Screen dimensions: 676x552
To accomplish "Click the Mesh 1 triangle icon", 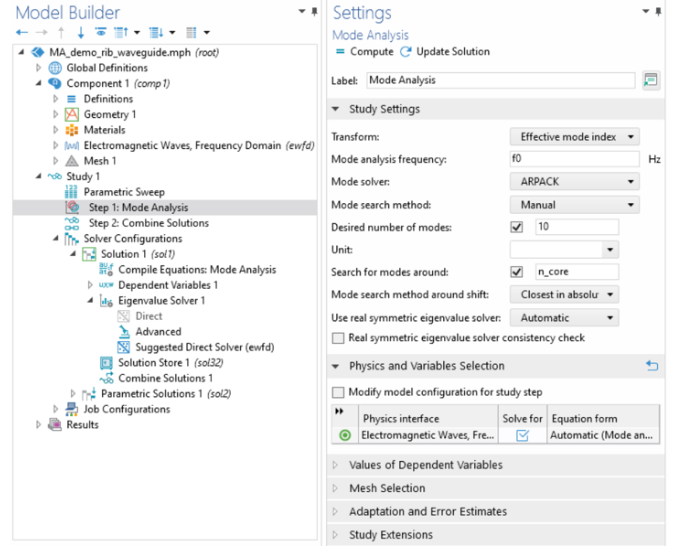I will (72, 161).
